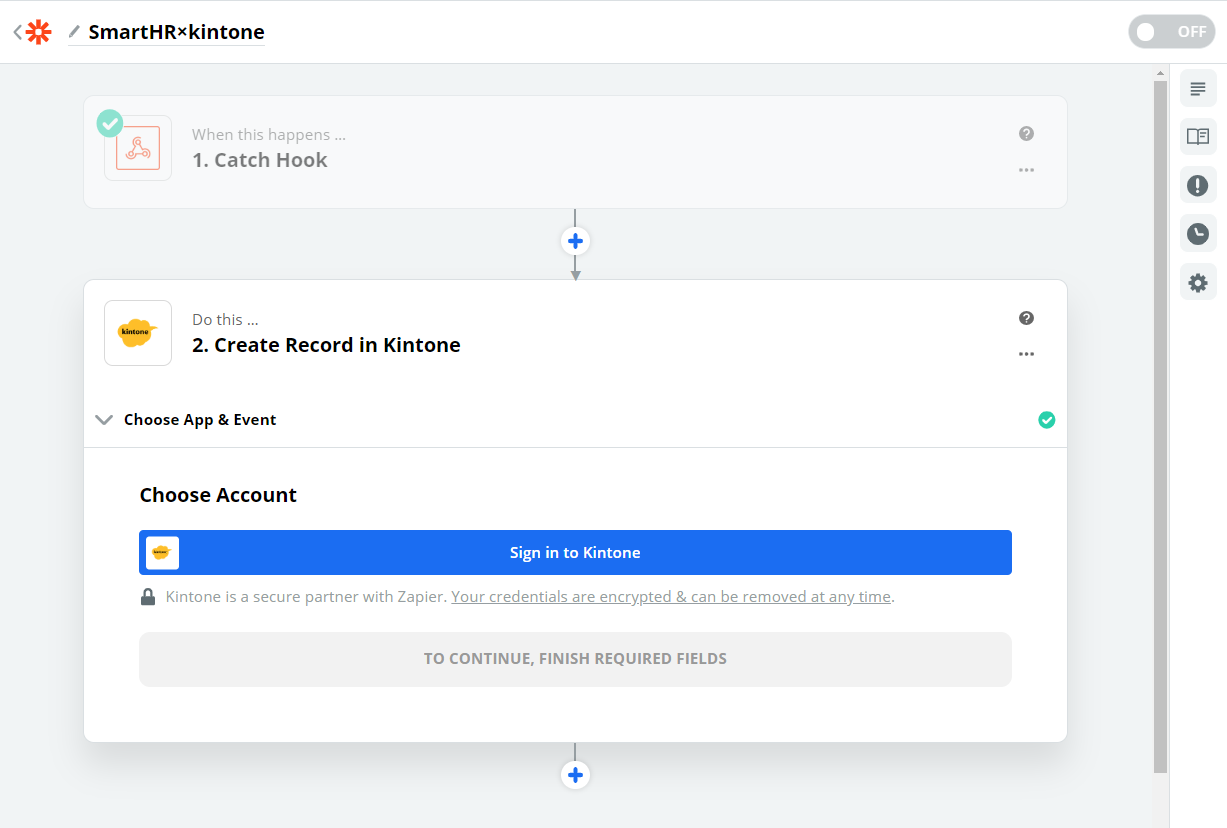Click the Catch Hook webhook icon

(138, 148)
